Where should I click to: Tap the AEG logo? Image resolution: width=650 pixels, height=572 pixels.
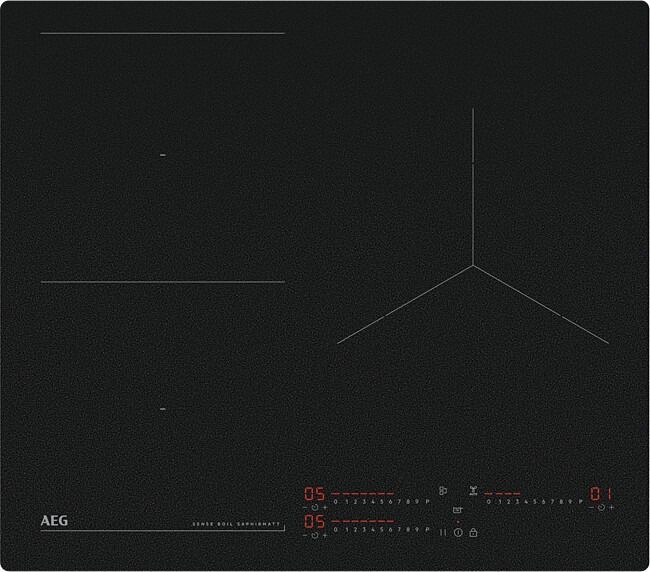click(53, 521)
